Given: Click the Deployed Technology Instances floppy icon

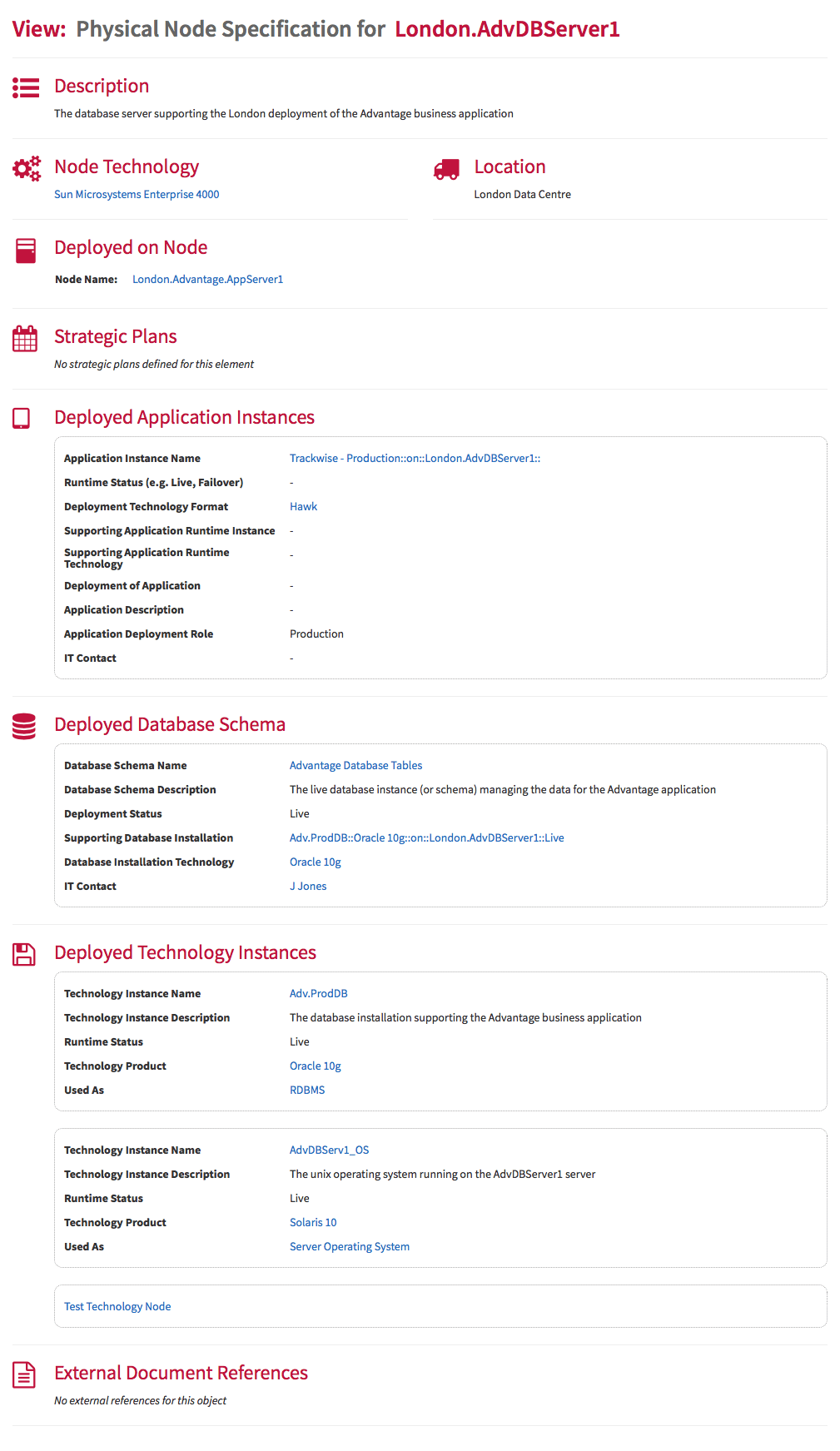Looking at the screenshot, I should [24, 954].
